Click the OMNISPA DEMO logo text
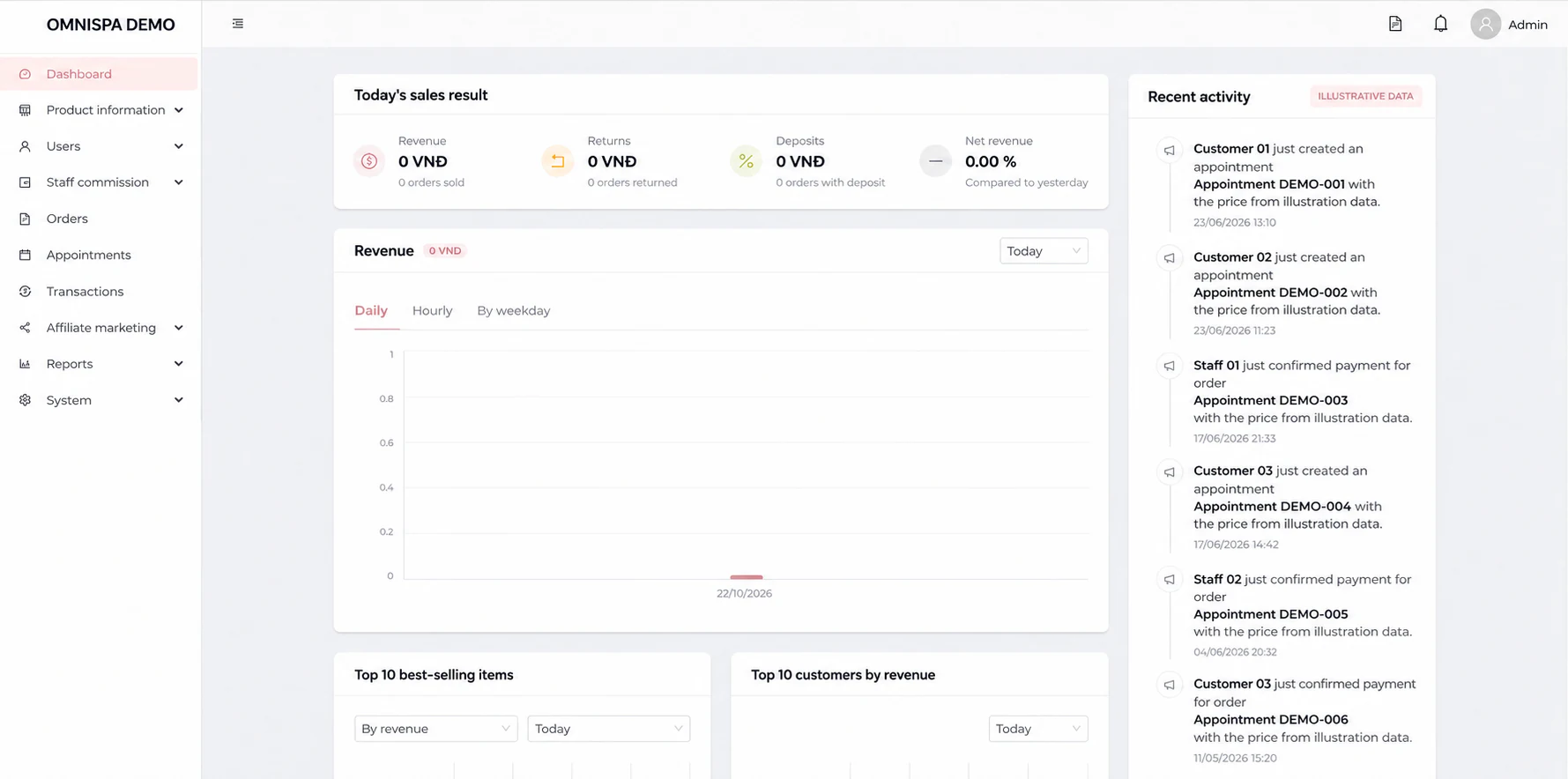 [111, 25]
